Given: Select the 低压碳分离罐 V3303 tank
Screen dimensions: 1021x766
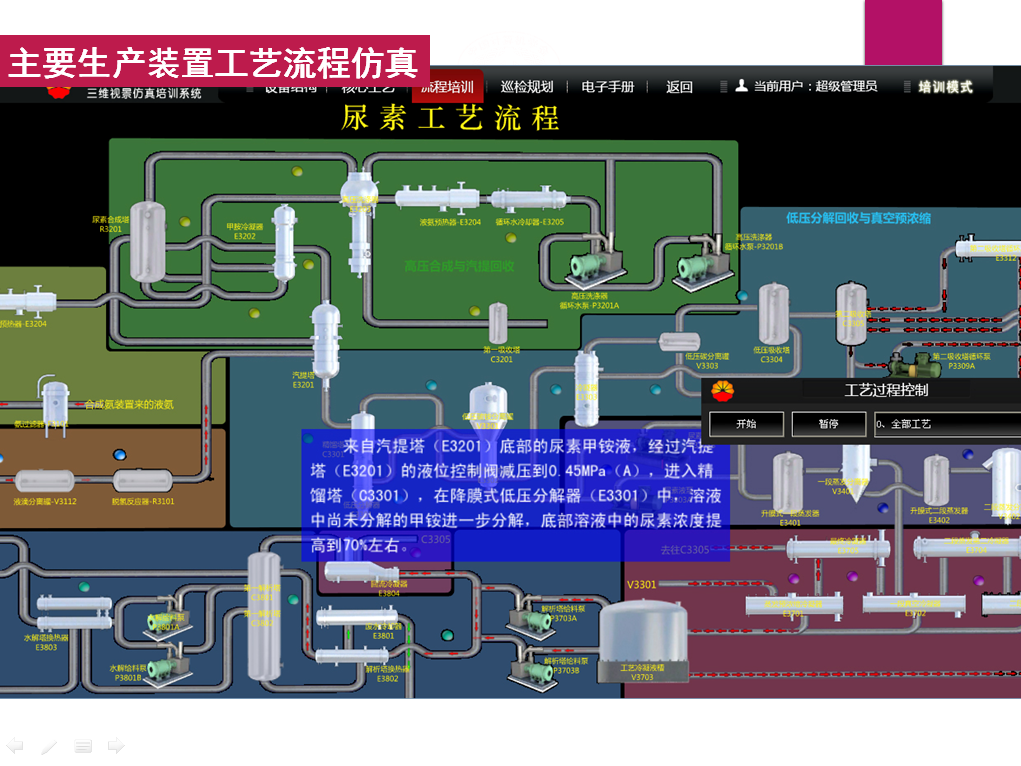Looking at the screenshot, I should point(680,342).
